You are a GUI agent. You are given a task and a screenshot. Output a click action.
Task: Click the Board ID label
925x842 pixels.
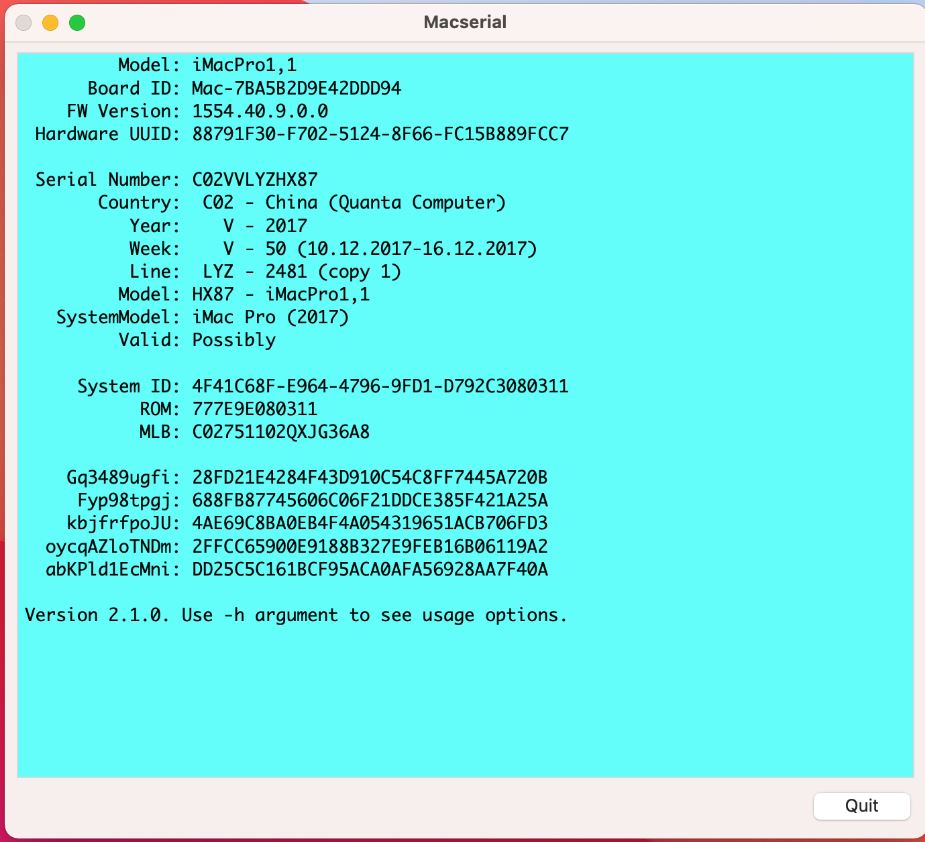pyautogui.click(x=133, y=89)
